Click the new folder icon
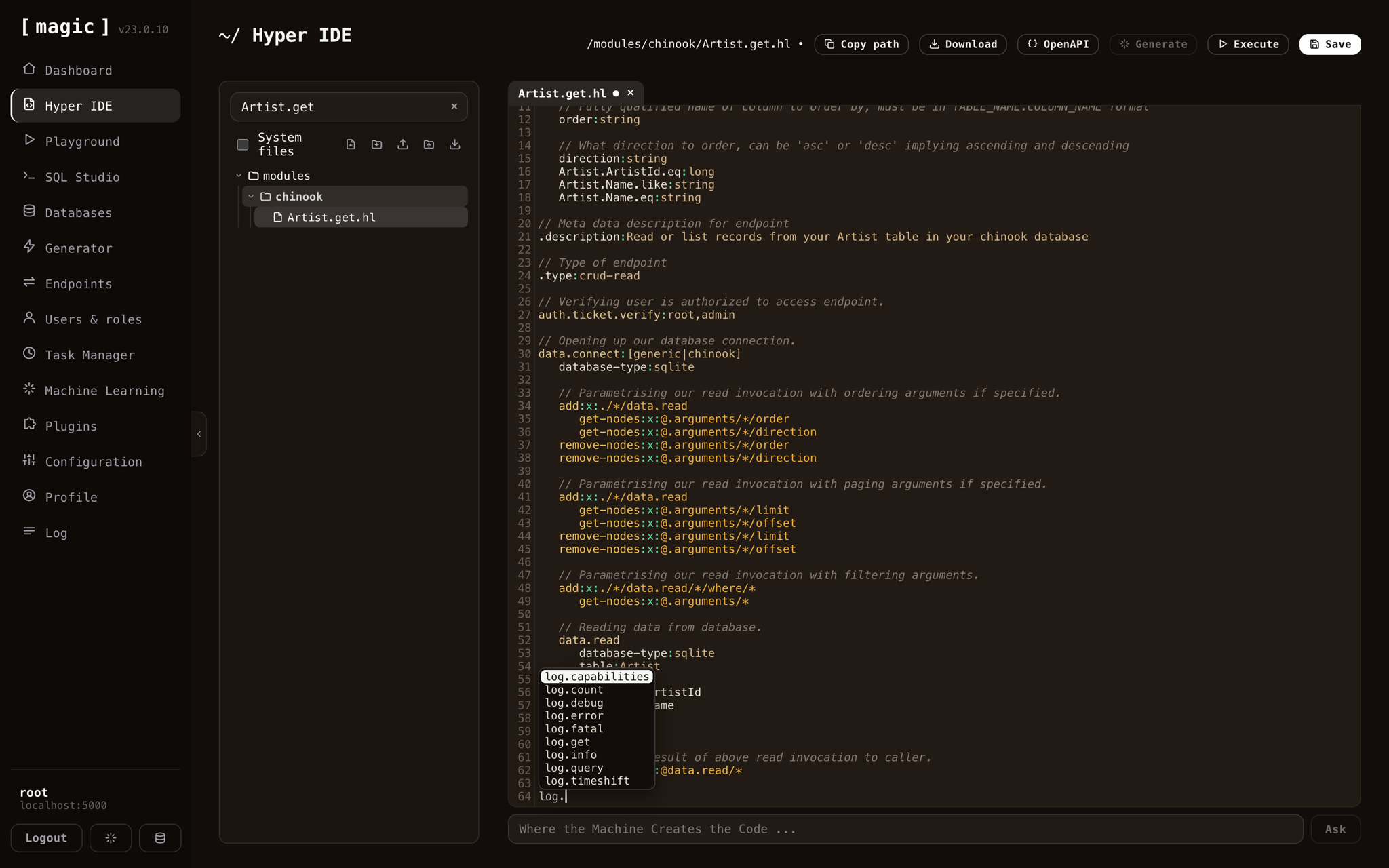This screenshot has width=1389, height=868. click(x=377, y=144)
